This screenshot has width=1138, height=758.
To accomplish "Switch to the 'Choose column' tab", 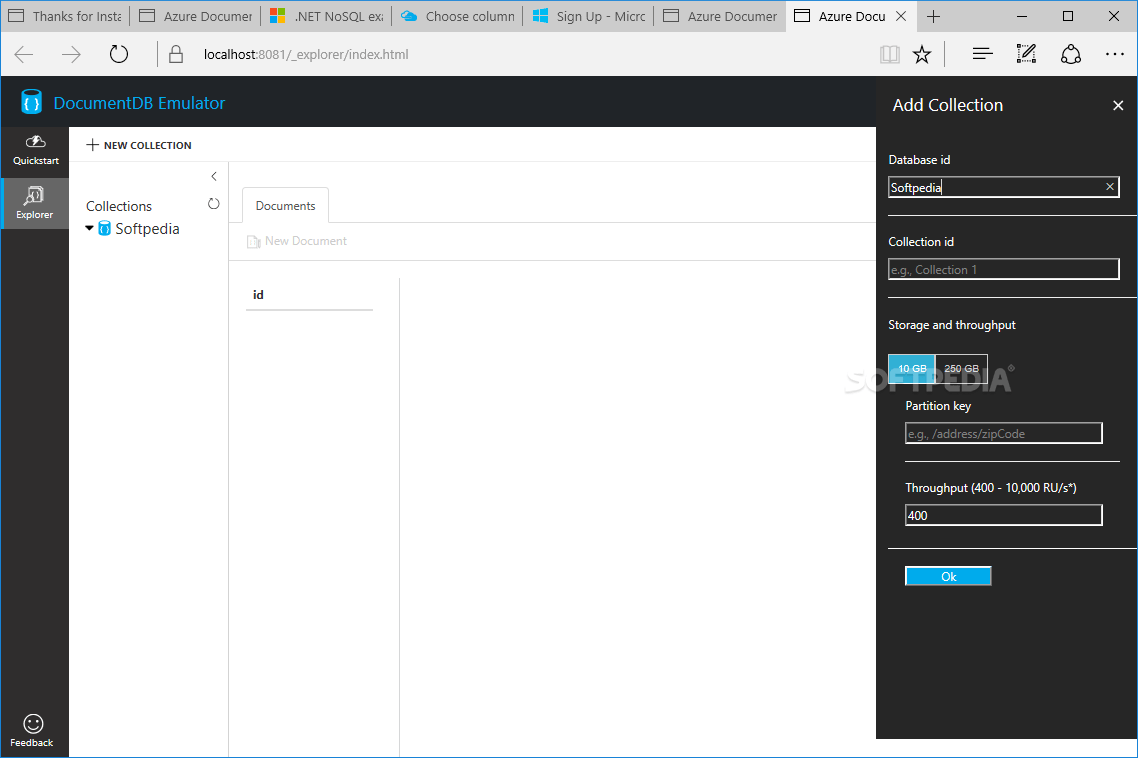I will coord(457,16).
